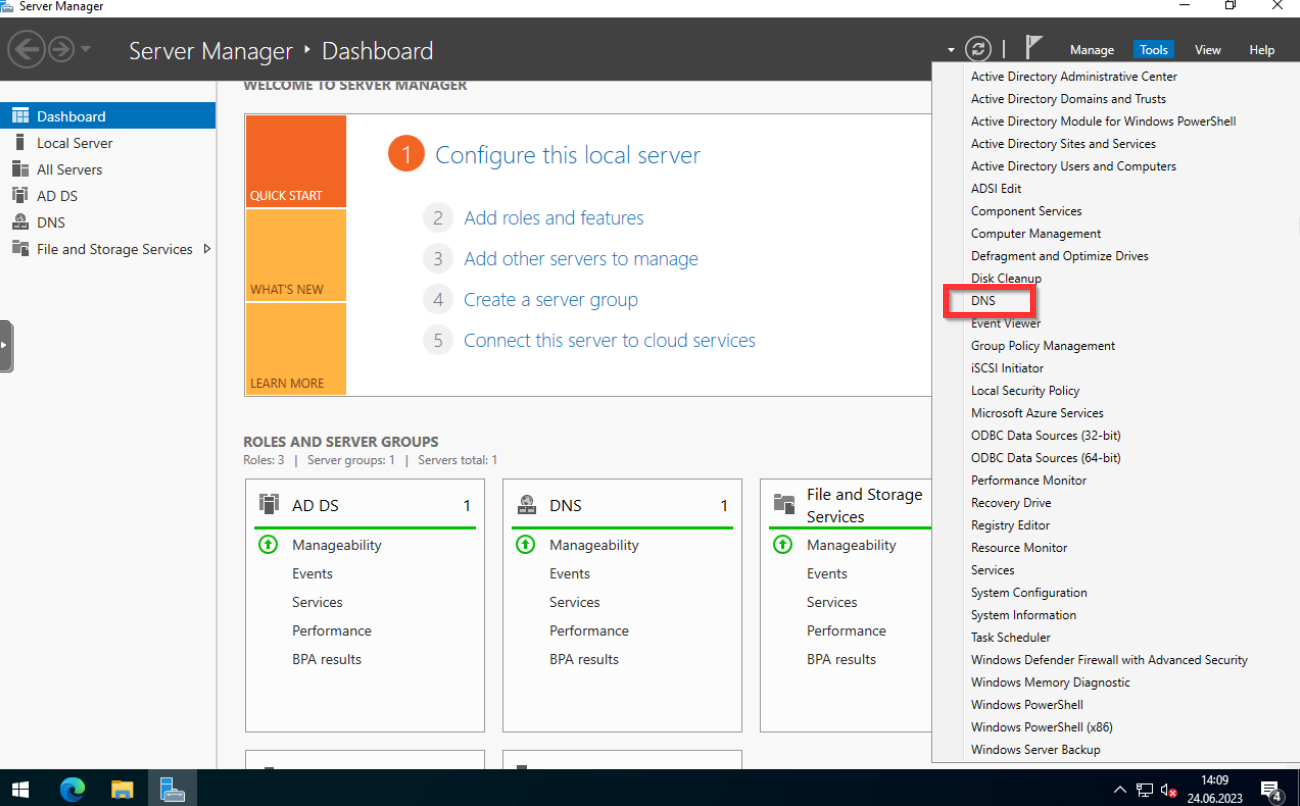Click Server Manager taskbar icon
The height and width of the screenshot is (806, 1300).
172,789
